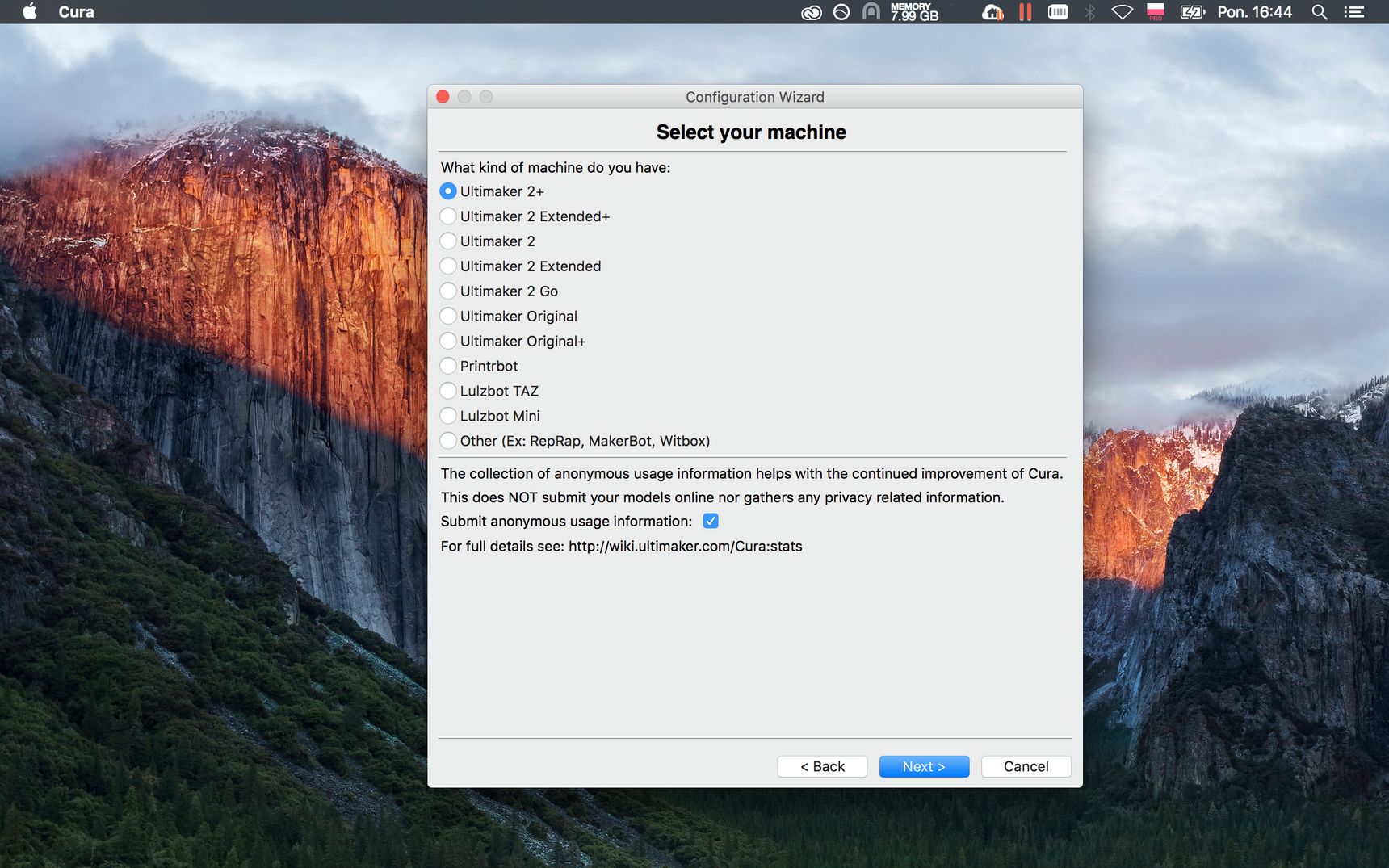Open the battery status menu
Screen dimensions: 1389x868
click(x=1193, y=12)
